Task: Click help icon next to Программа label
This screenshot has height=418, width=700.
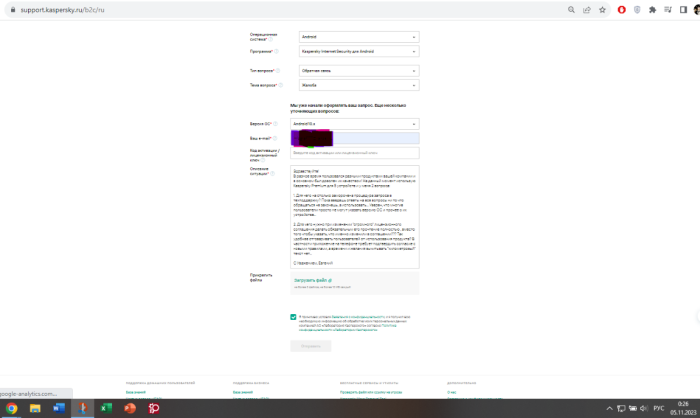Action: 276,51
